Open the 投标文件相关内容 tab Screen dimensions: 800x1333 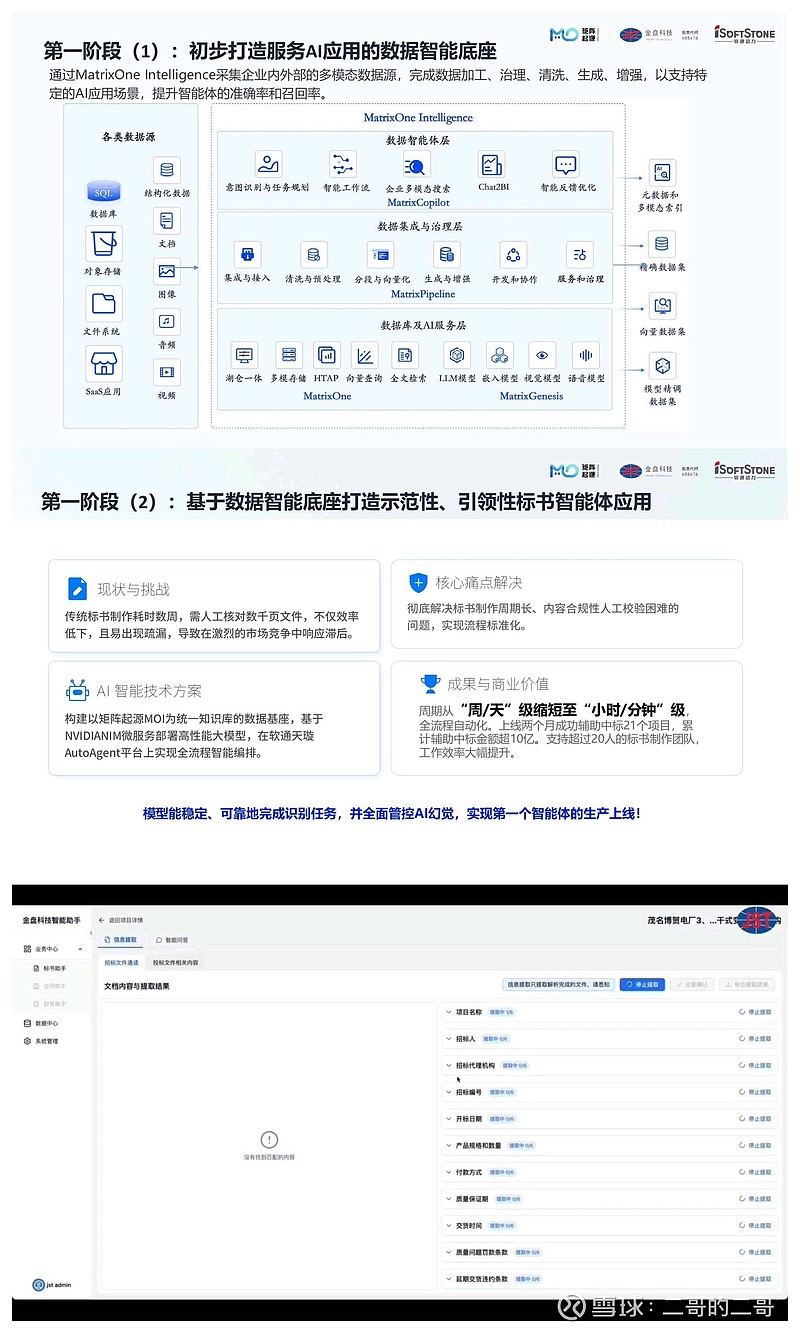pyautogui.click(x=175, y=963)
